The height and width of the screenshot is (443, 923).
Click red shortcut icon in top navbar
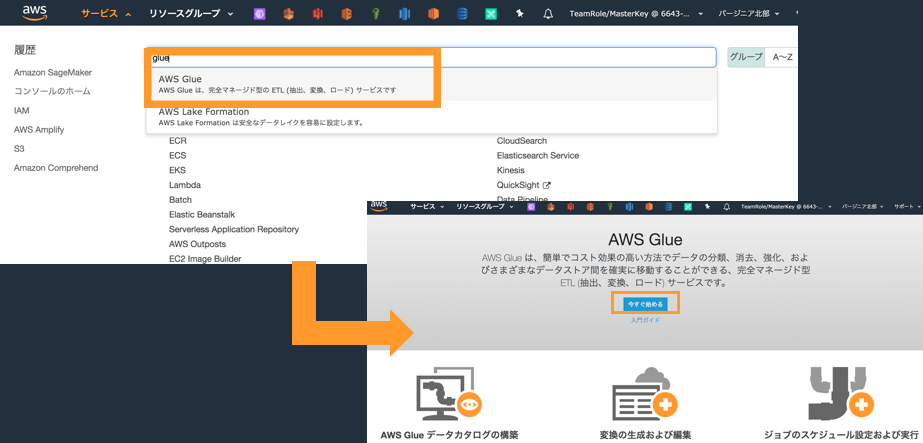[x=317, y=14]
